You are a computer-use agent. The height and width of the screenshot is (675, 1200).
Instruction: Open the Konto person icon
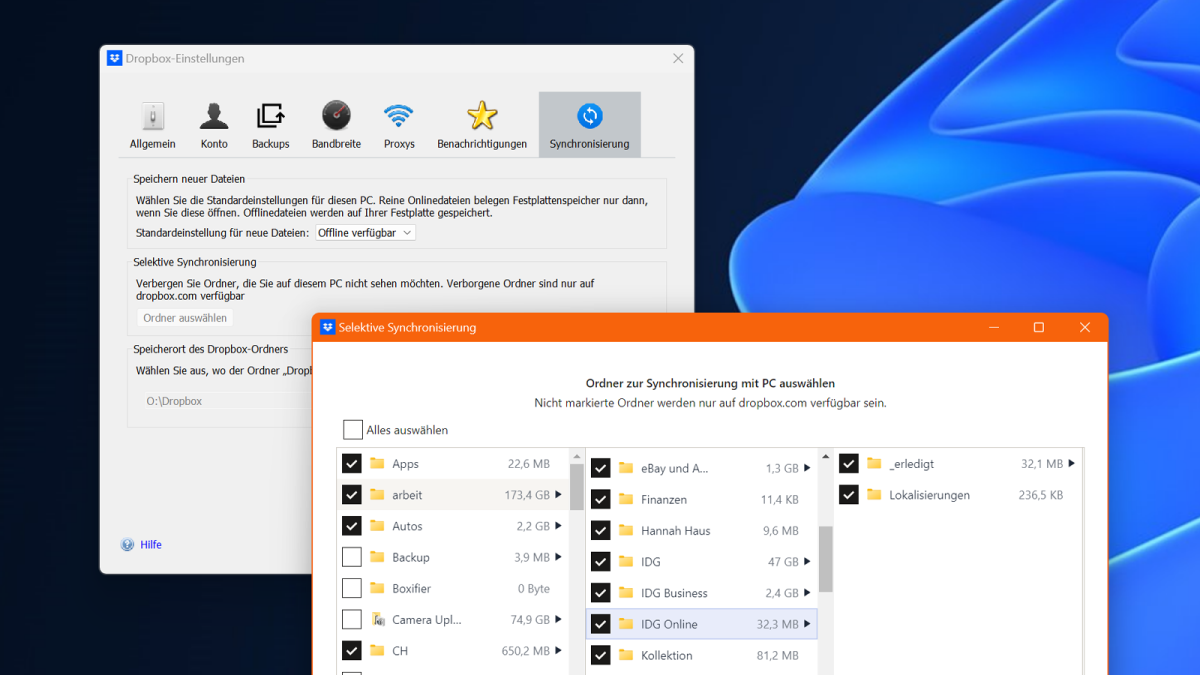point(214,116)
